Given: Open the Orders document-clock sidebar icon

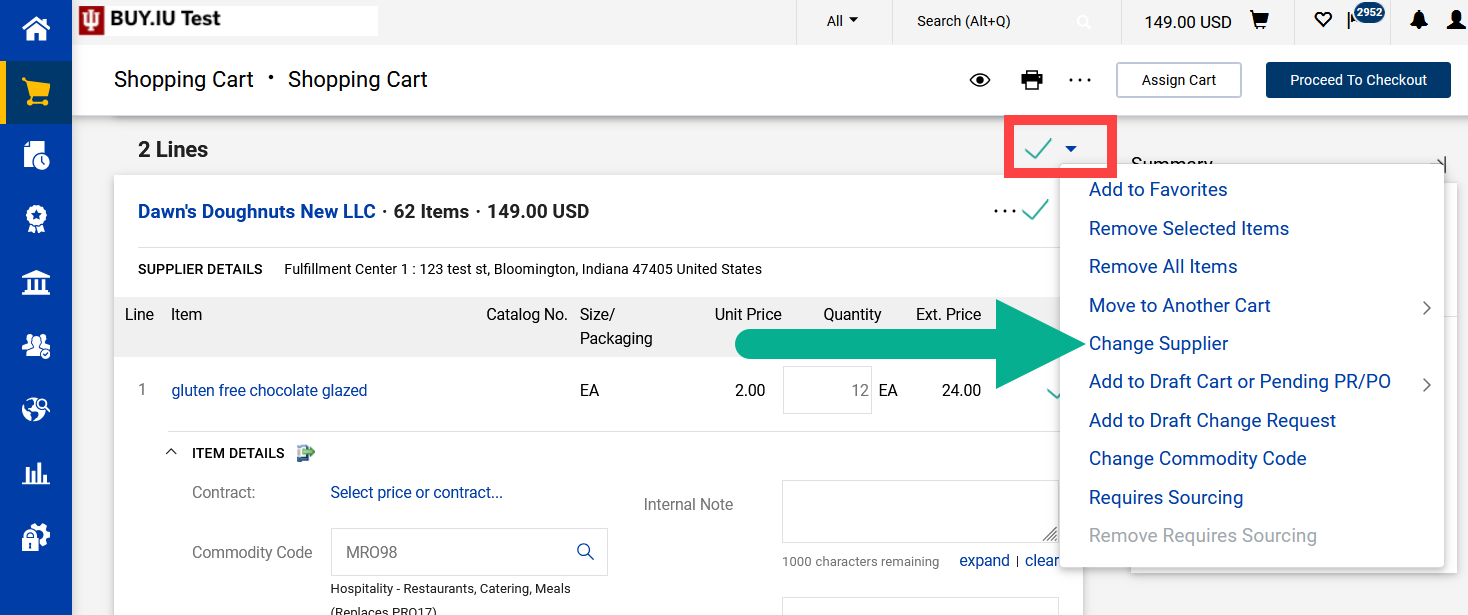Looking at the screenshot, I should point(36,156).
